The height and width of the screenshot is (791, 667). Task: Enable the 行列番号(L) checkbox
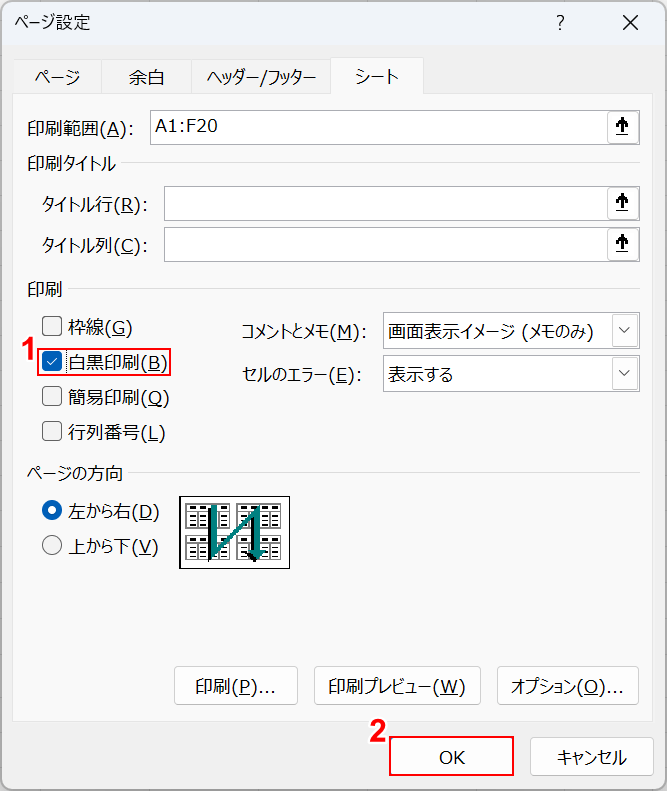click(52, 431)
